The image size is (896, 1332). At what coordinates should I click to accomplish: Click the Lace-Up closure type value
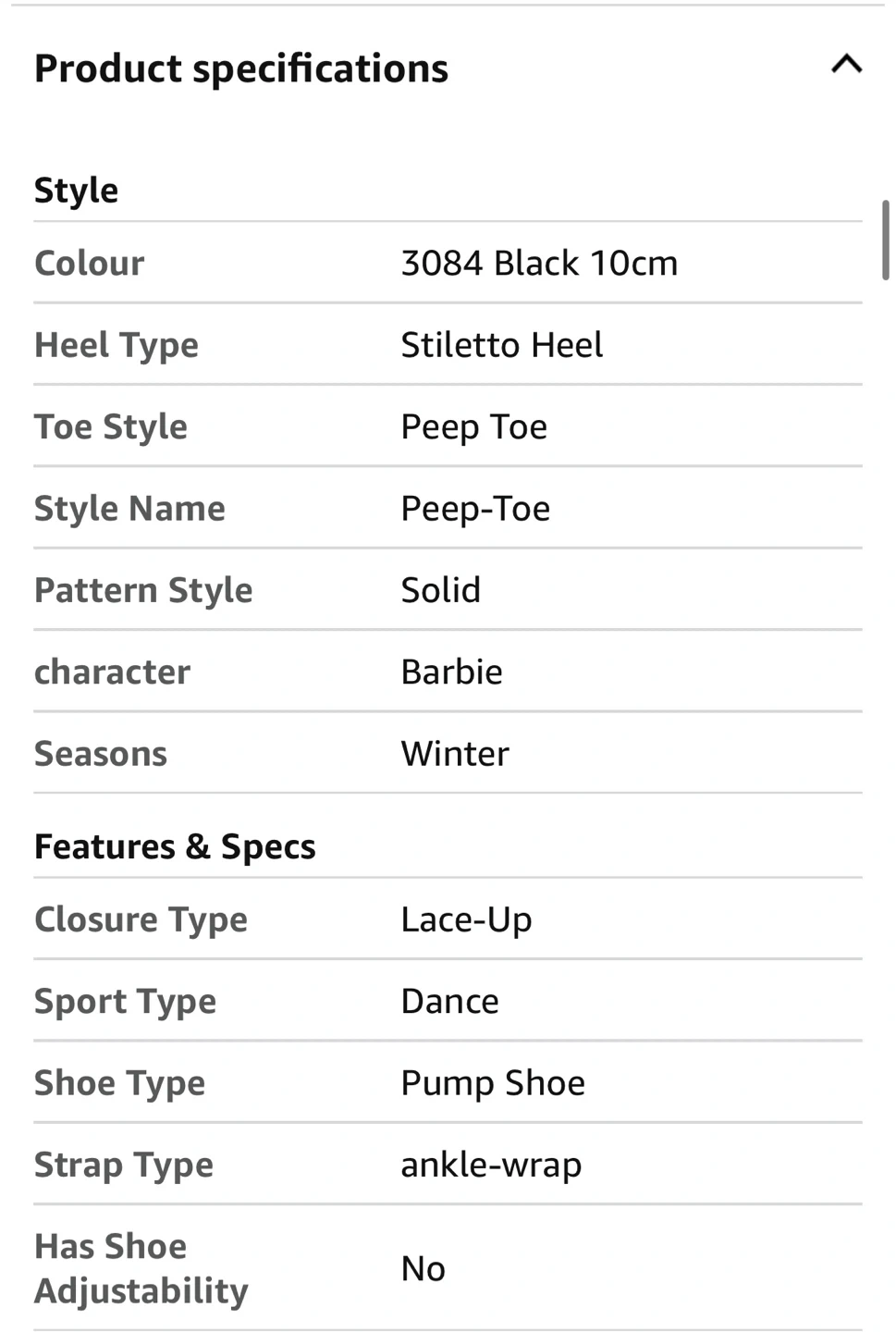(x=466, y=919)
